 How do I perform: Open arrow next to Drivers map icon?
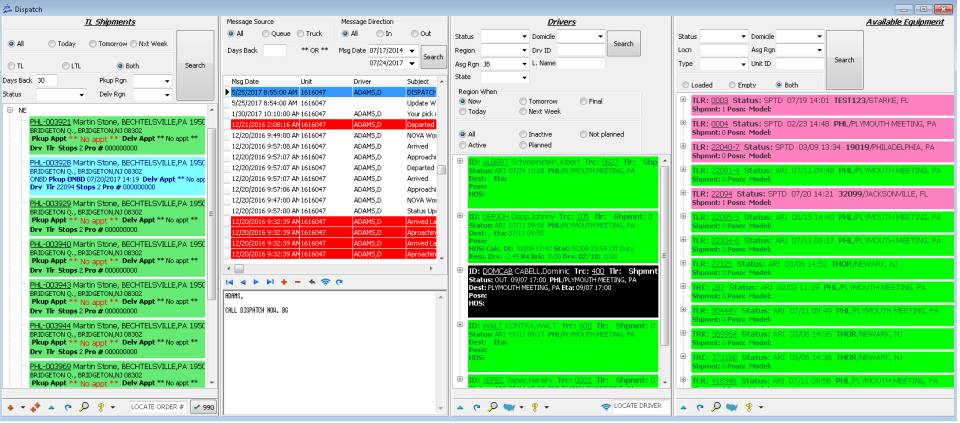pos(521,408)
